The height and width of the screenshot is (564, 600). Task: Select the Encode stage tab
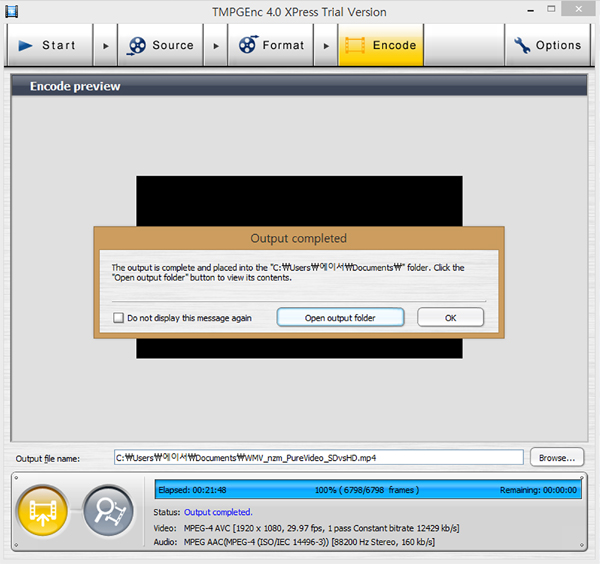tap(381, 45)
